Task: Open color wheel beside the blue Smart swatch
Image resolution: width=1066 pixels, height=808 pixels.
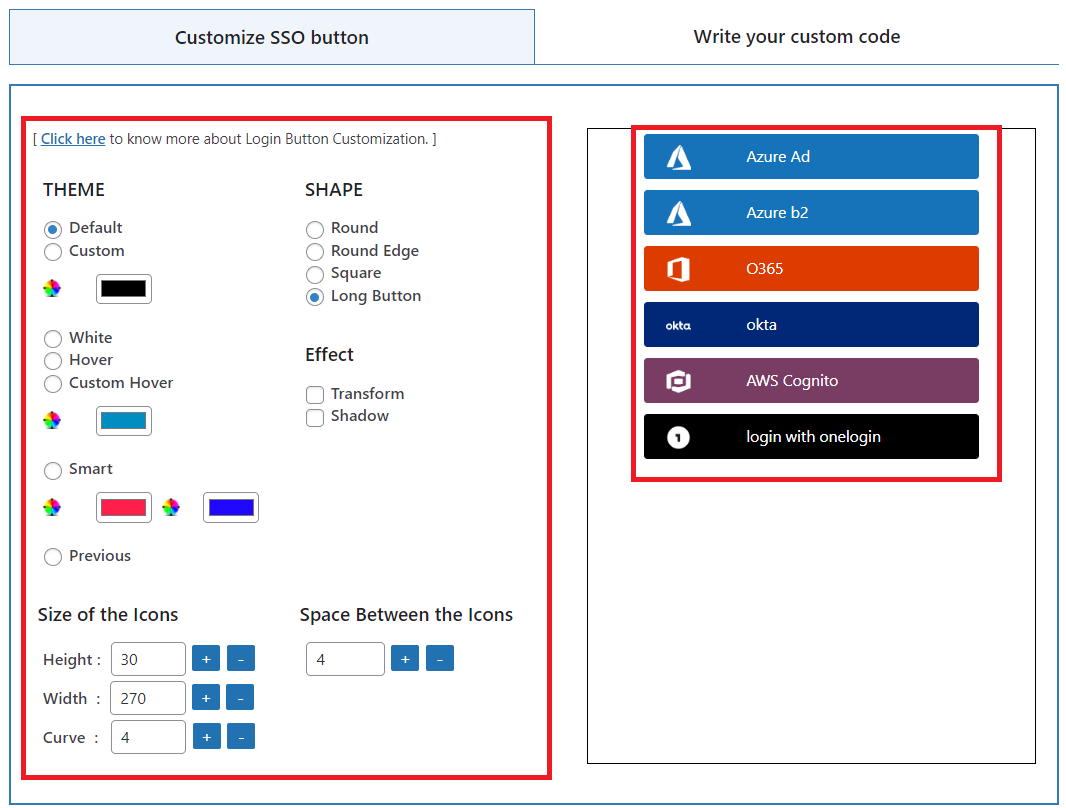Action: pos(171,507)
